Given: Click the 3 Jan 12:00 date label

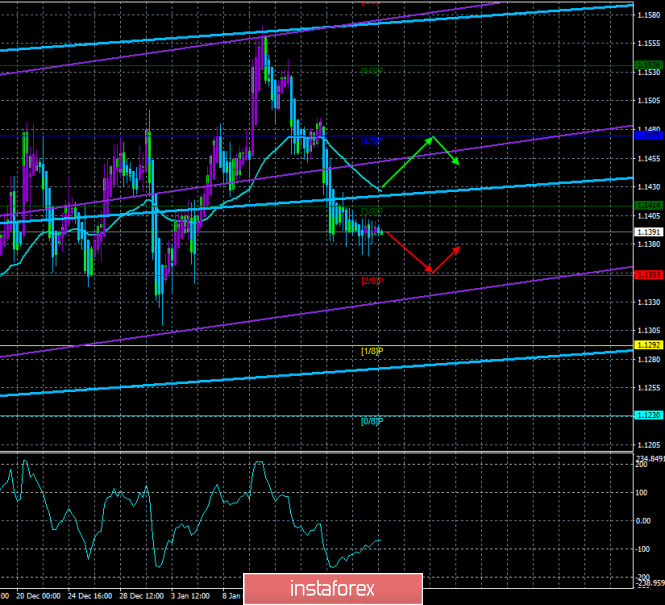Looking at the screenshot, I should pos(190,596).
